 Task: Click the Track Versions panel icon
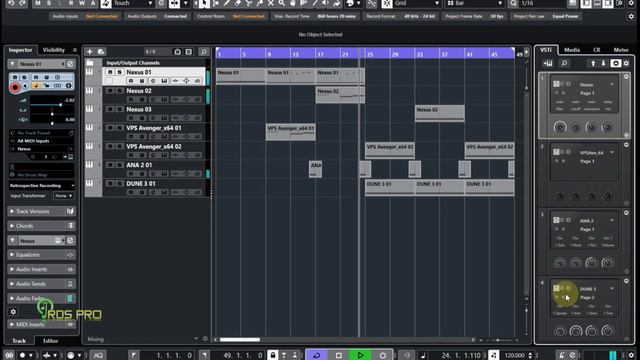point(70,211)
